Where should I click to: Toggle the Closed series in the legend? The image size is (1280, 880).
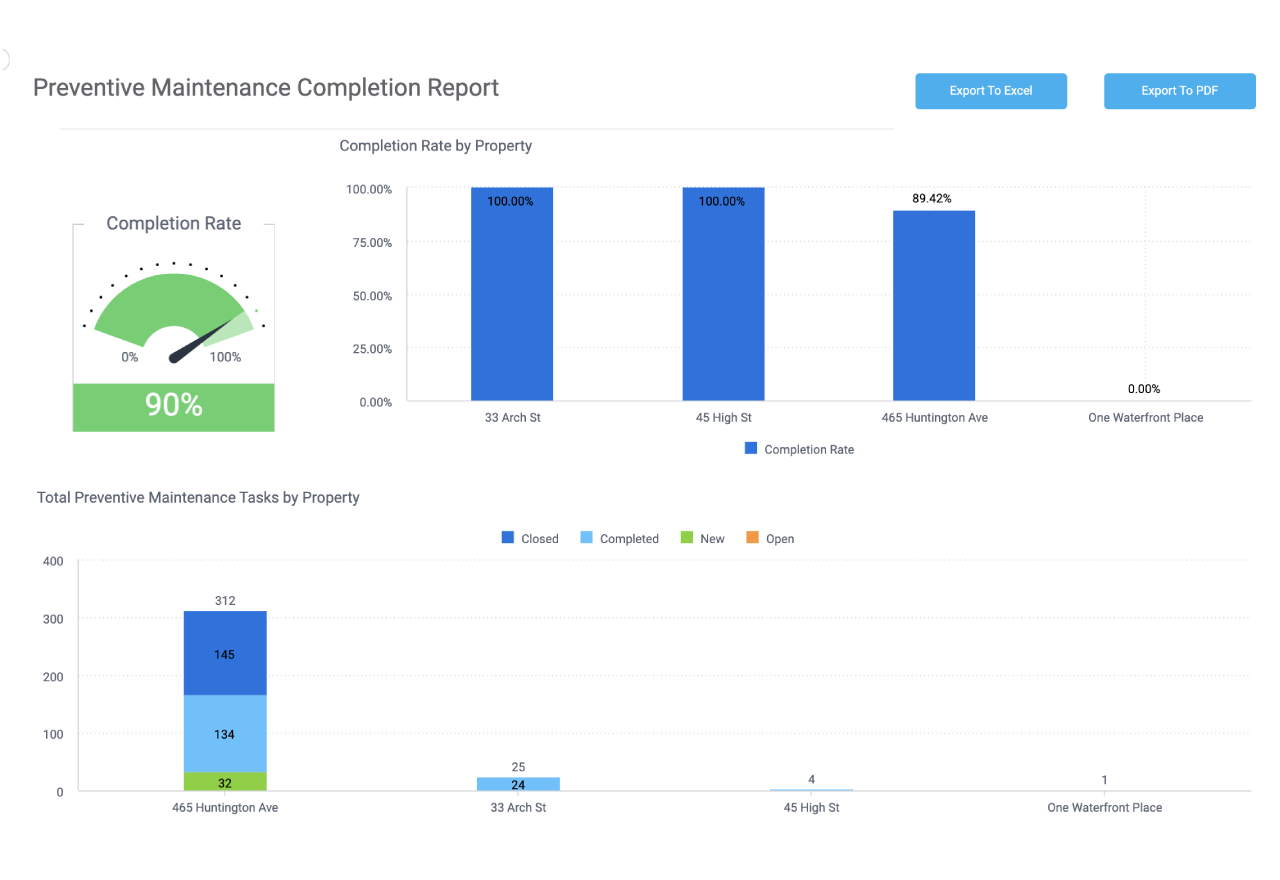tap(529, 538)
